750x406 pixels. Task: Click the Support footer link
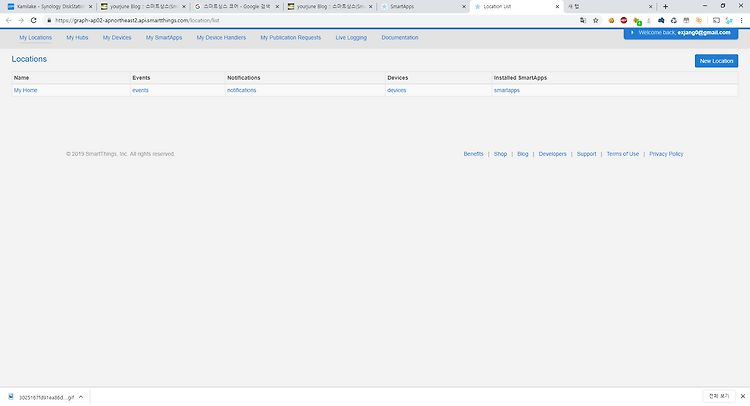point(586,154)
